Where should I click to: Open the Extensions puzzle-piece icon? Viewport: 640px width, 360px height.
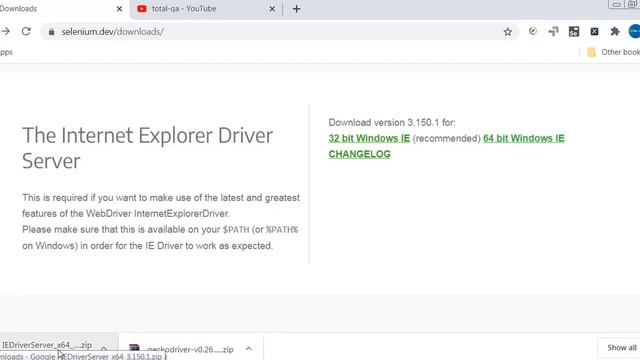[x=615, y=31]
